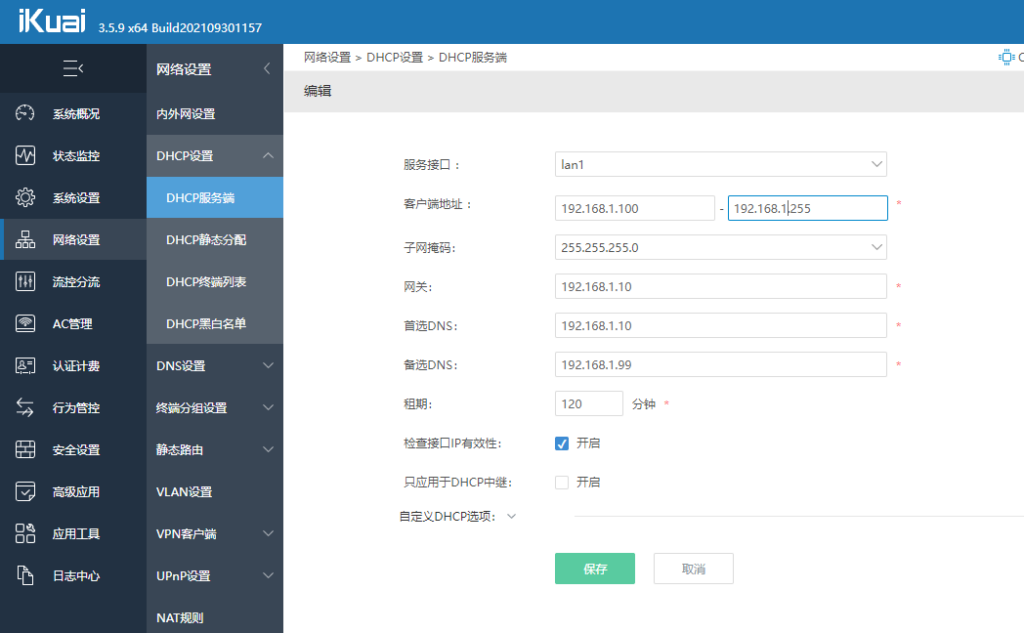Click the 流控分流 sliders icon
This screenshot has width=1024, height=633.
coord(26,282)
